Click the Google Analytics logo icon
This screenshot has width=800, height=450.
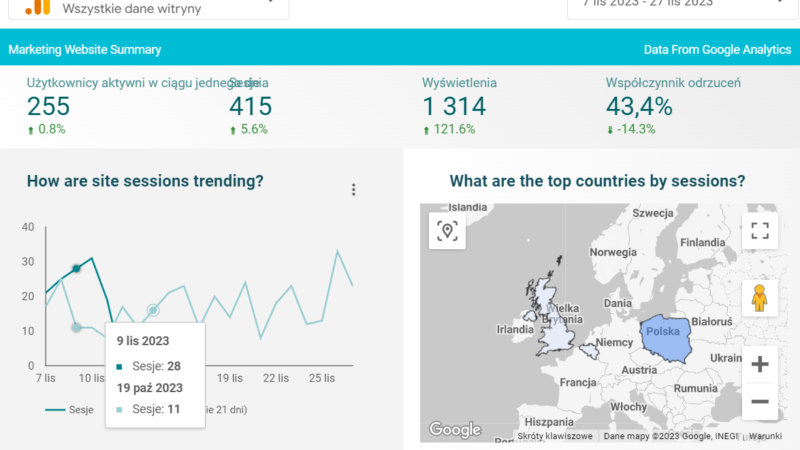[37, 6]
